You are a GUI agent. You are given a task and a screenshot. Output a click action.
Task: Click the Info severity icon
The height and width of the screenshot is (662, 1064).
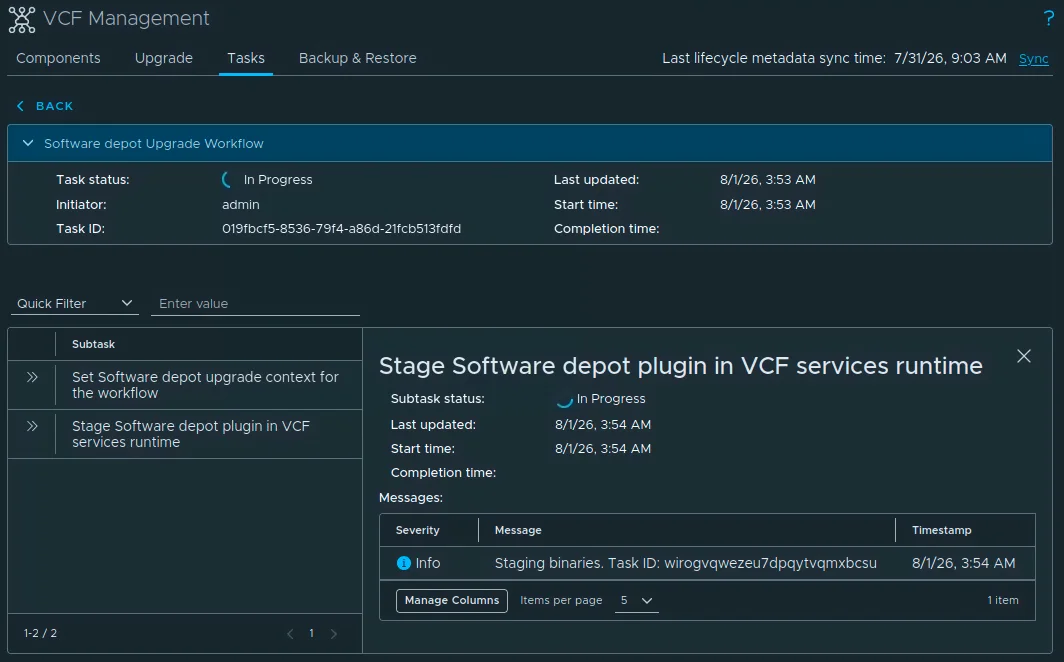pyautogui.click(x=403, y=563)
